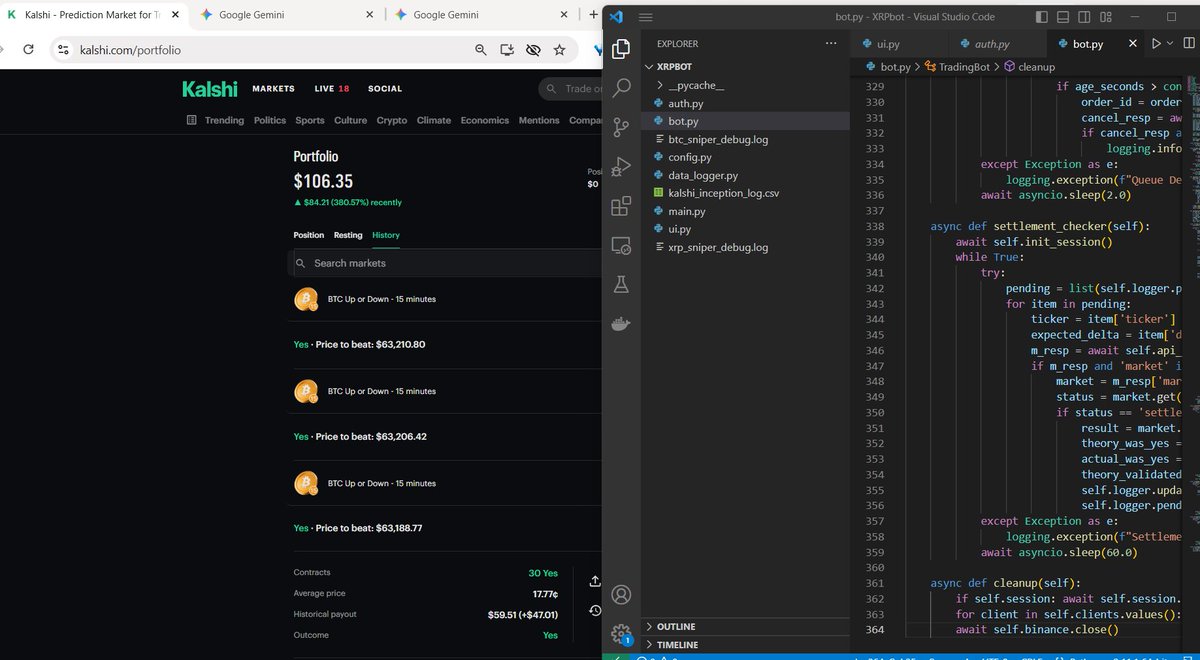The width and height of the screenshot is (1200, 660).
Task: Open kalshi_inception_log.csv in Explorer
Action: pos(723,193)
